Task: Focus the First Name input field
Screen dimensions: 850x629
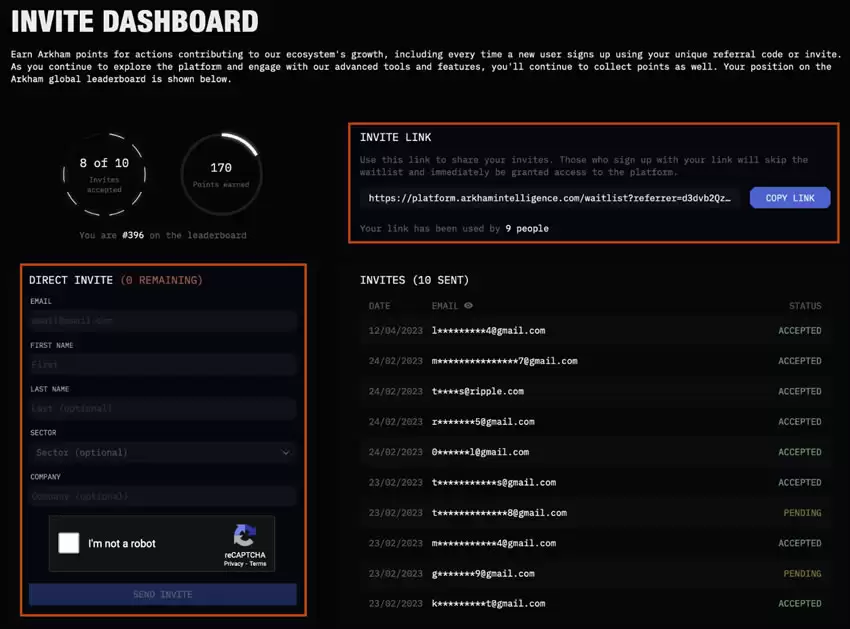Action: (x=163, y=365)
